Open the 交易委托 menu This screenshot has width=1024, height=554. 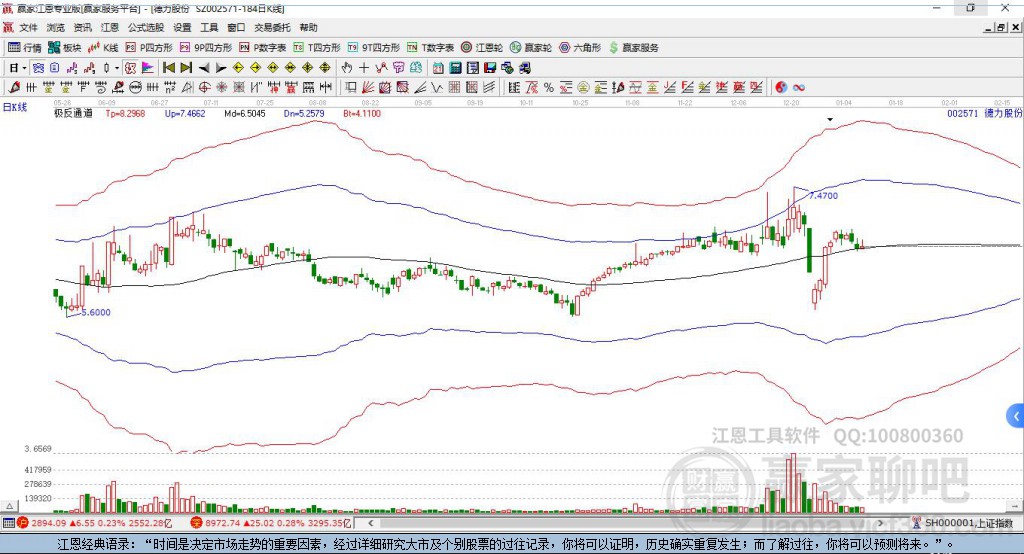point(272,27)
